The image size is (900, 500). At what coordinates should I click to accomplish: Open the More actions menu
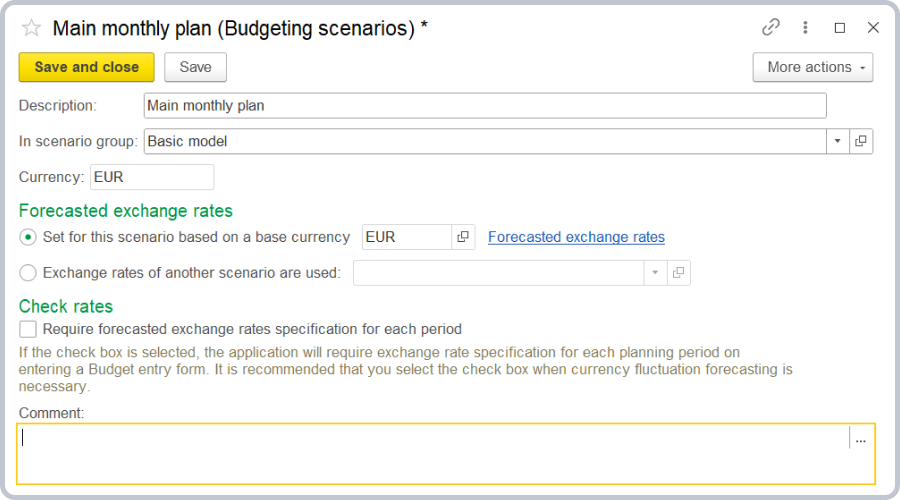[x=812, y=67]
